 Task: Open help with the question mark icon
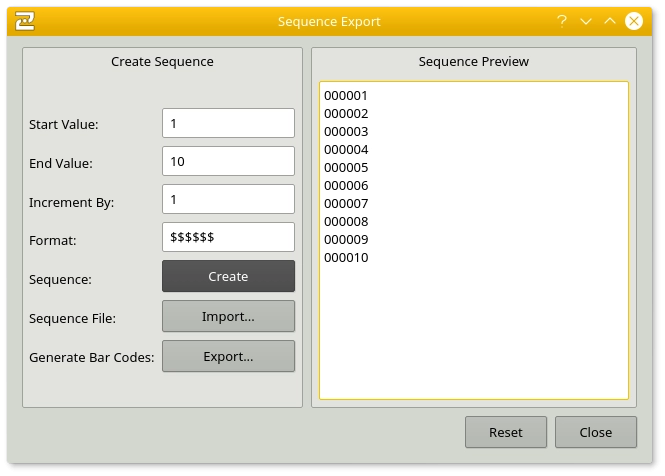[x=562, y=21]
